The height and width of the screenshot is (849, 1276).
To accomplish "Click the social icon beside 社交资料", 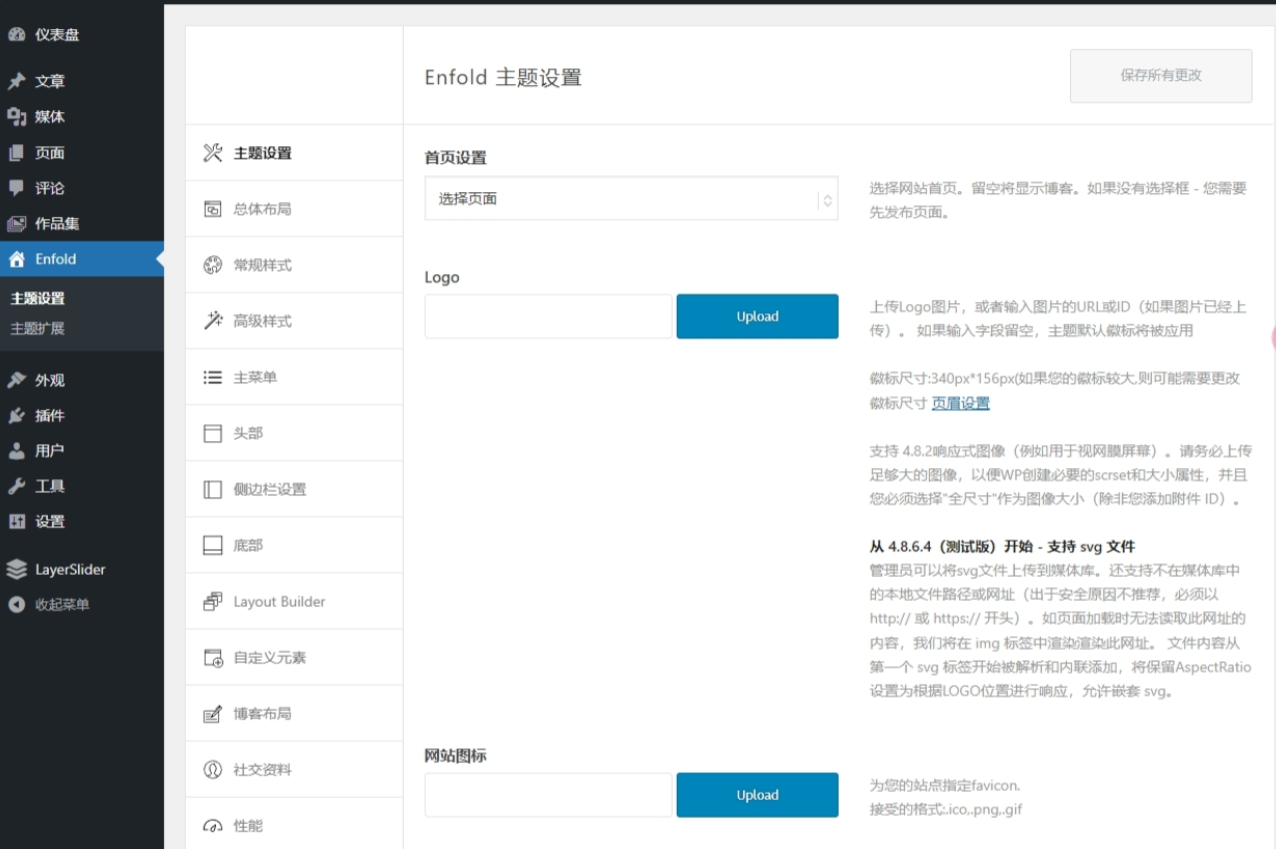I will [x=212, y=769].
